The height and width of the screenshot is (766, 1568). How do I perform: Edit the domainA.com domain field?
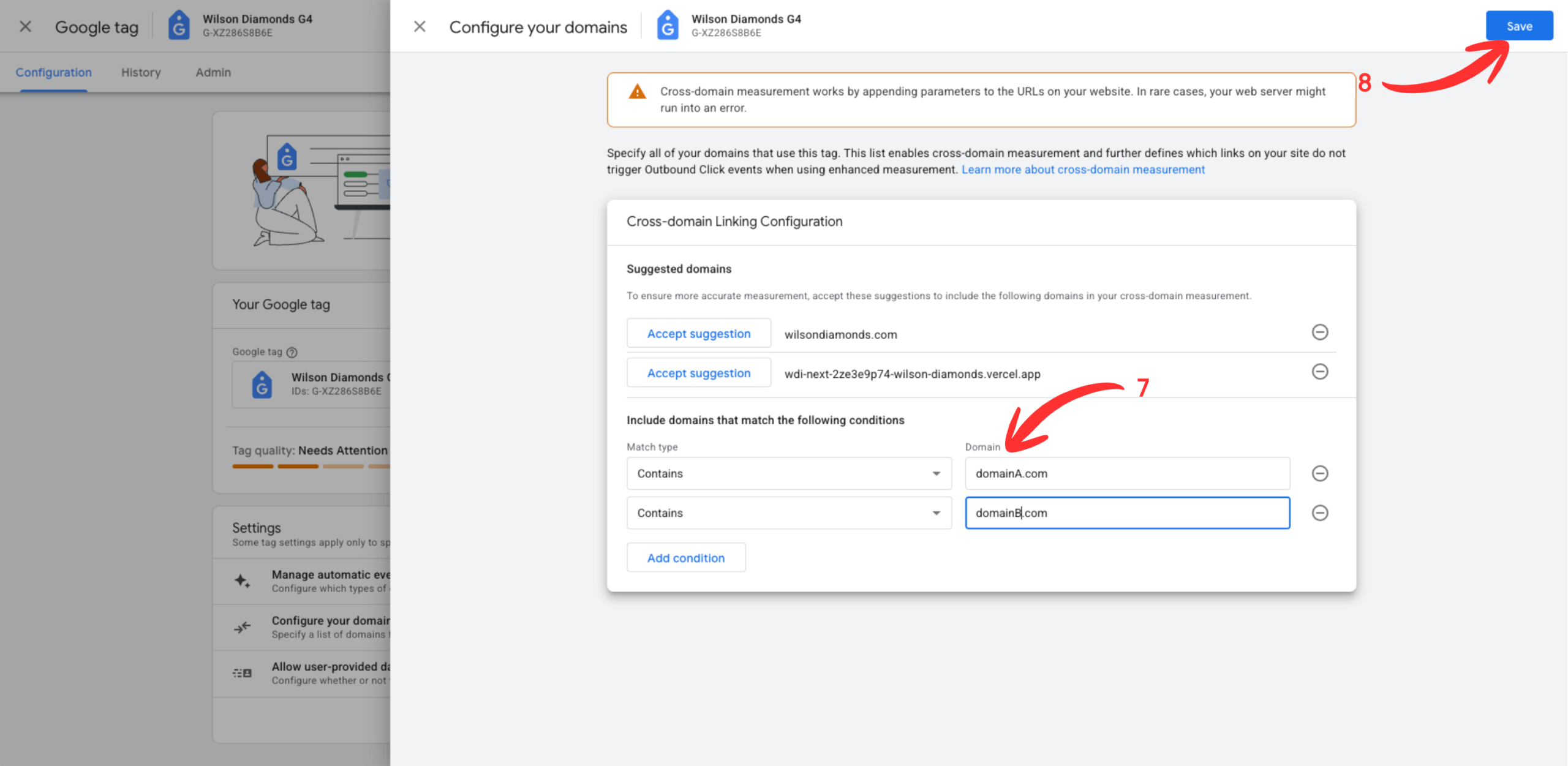pyautogui.click(x=1128, y=473)
